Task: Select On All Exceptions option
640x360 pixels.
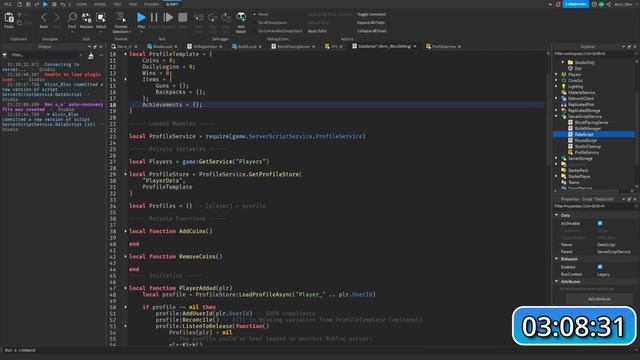Action: (x=273, y=22)
